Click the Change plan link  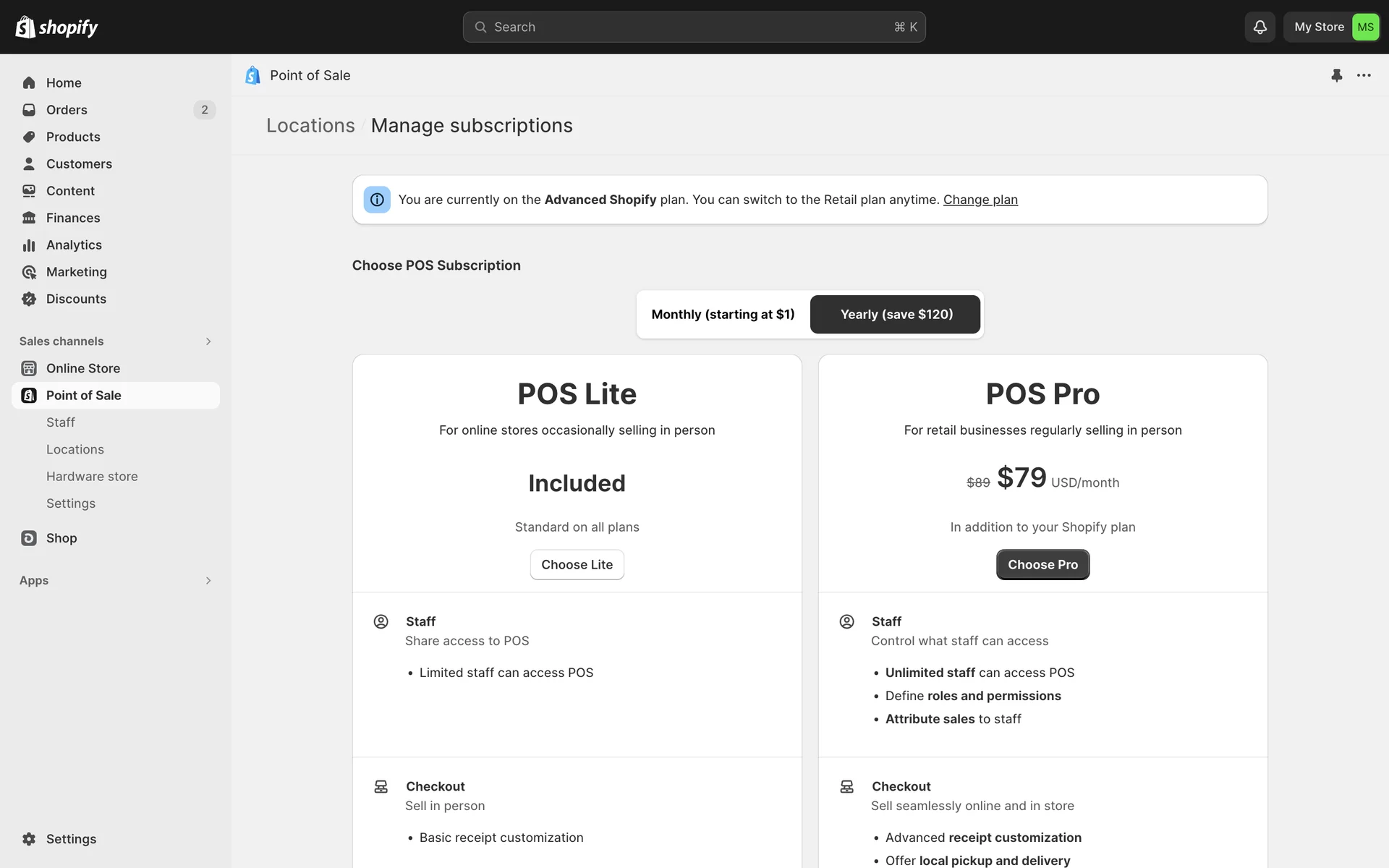[980, 200]
